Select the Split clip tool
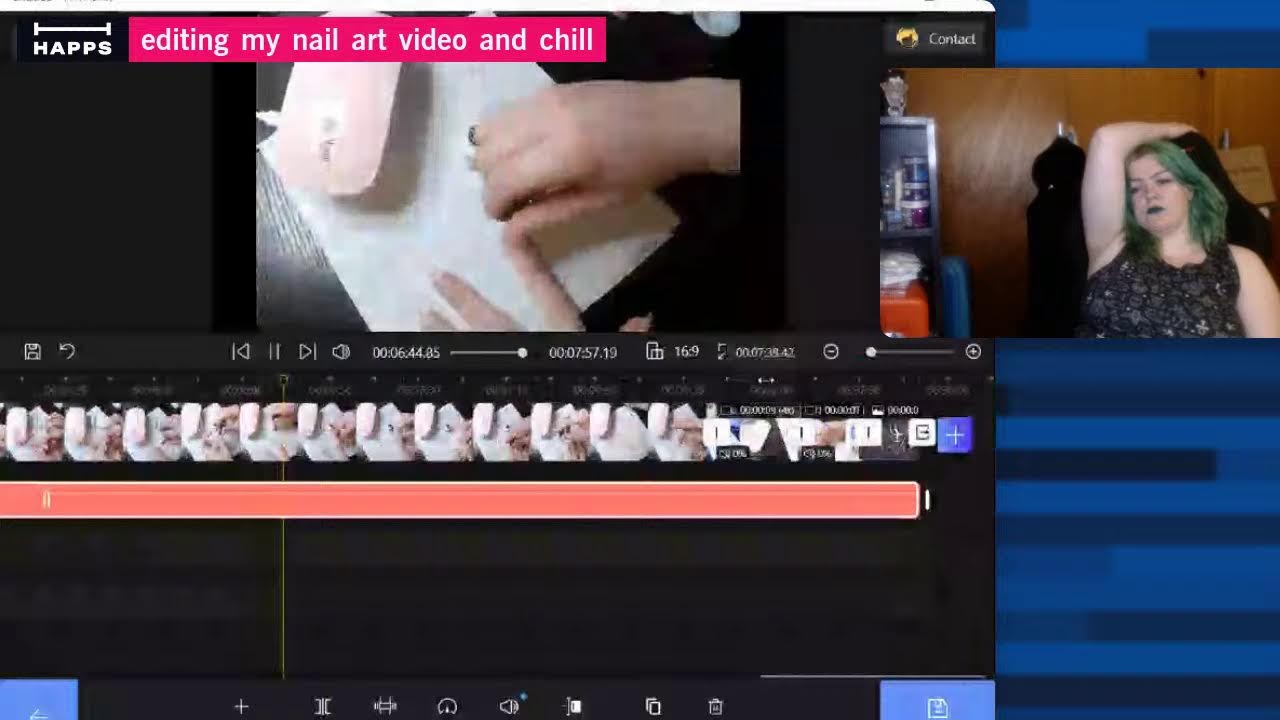 [323, 707]
